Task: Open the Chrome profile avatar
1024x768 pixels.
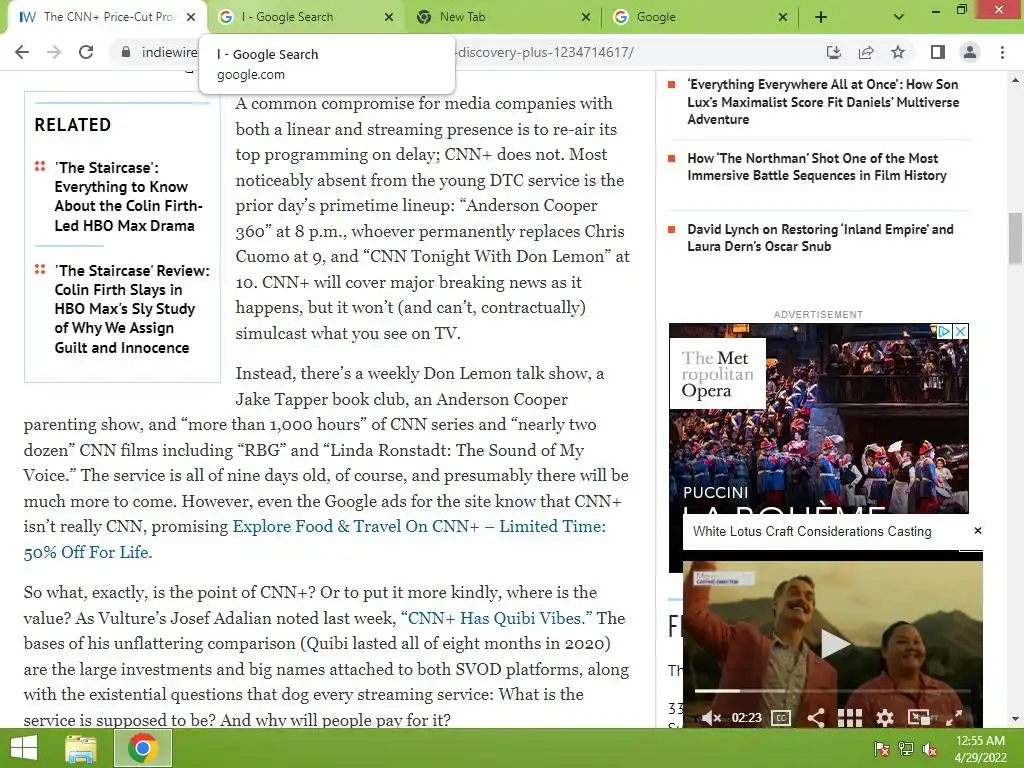Action: [970, 52]
